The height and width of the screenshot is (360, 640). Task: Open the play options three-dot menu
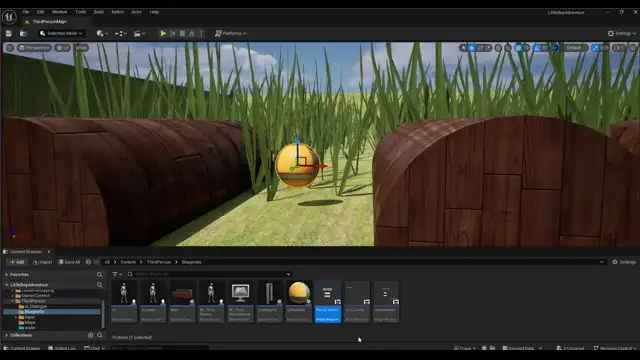[x=201, y=33]
